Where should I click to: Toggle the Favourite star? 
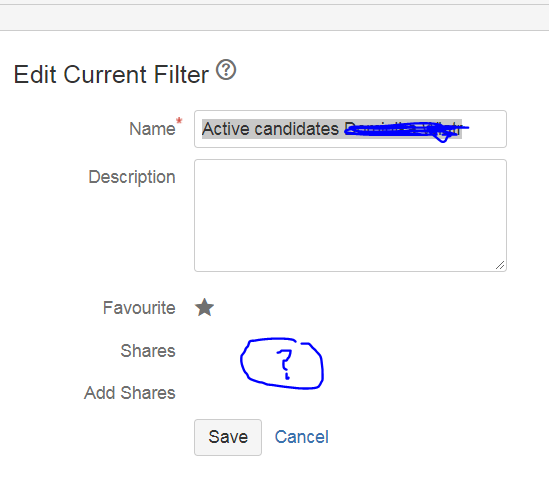click(204, 307)
